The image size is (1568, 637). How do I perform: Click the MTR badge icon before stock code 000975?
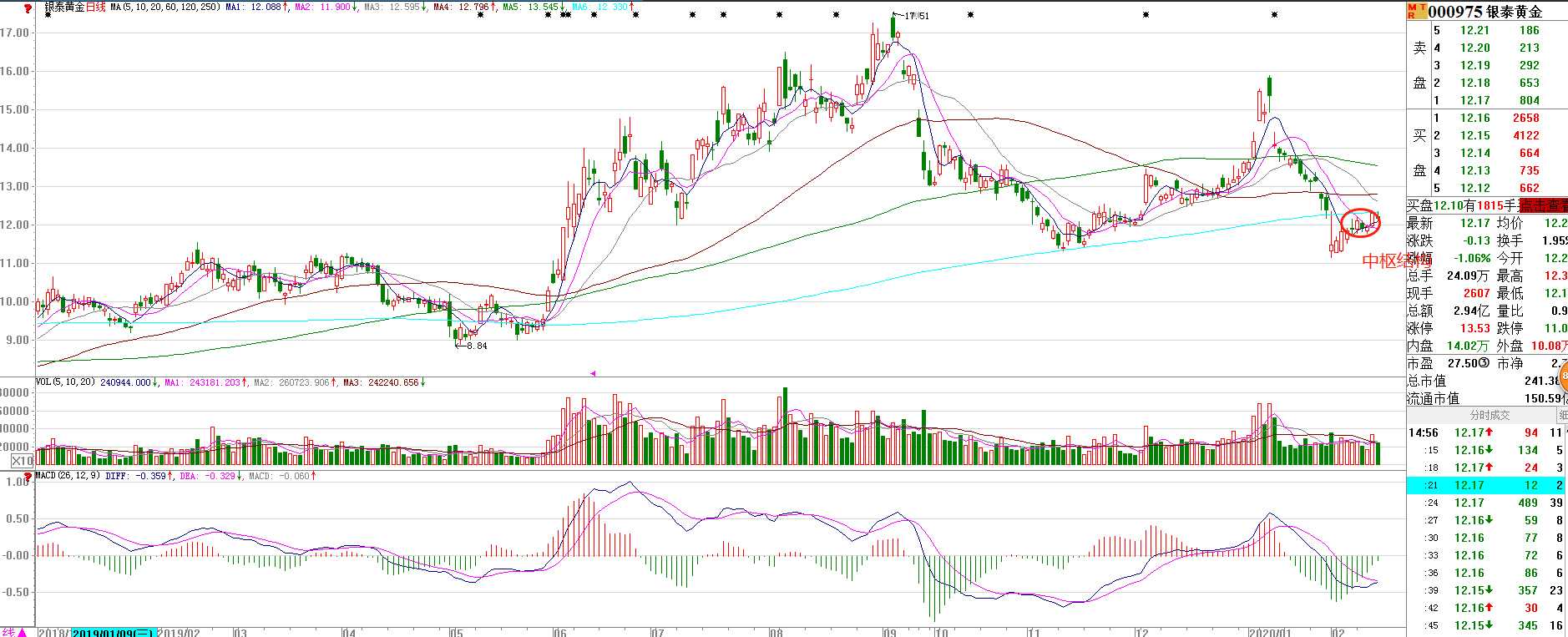1417,11
